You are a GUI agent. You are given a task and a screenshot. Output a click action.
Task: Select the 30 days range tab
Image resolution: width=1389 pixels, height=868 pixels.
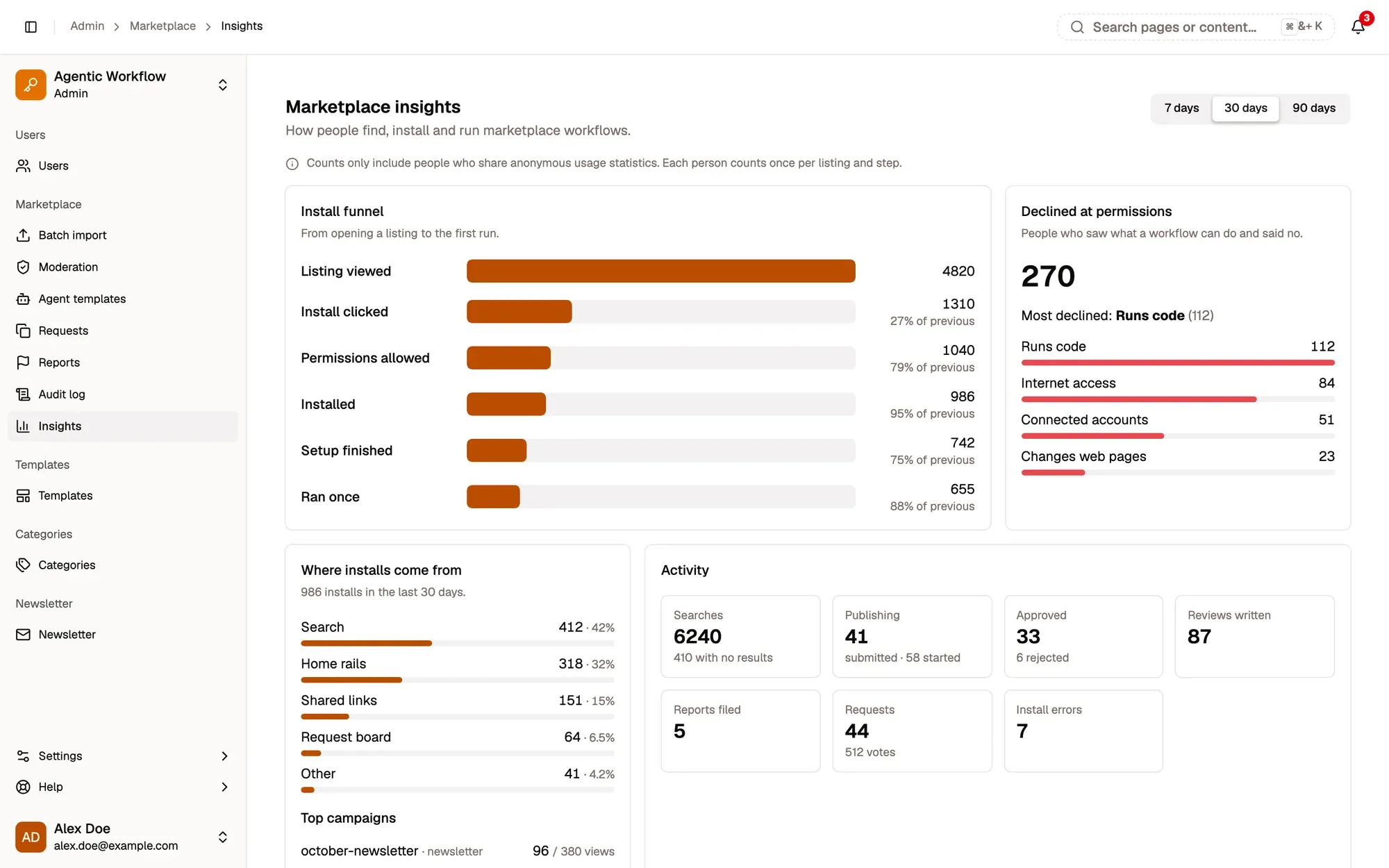1245,108
